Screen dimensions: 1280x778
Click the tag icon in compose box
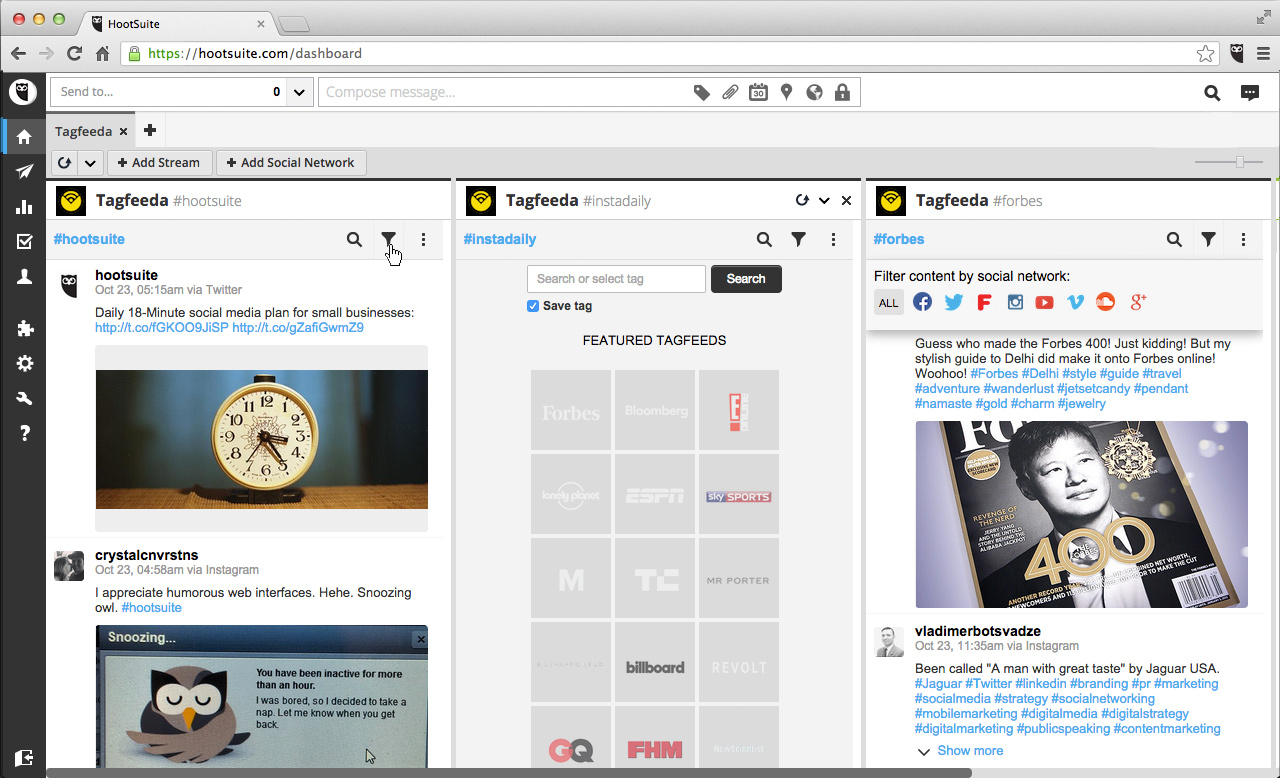click(702, 92)
